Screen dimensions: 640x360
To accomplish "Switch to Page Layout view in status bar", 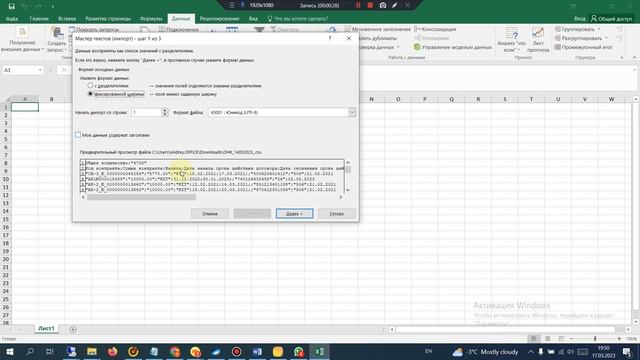I will click(547, 338).
